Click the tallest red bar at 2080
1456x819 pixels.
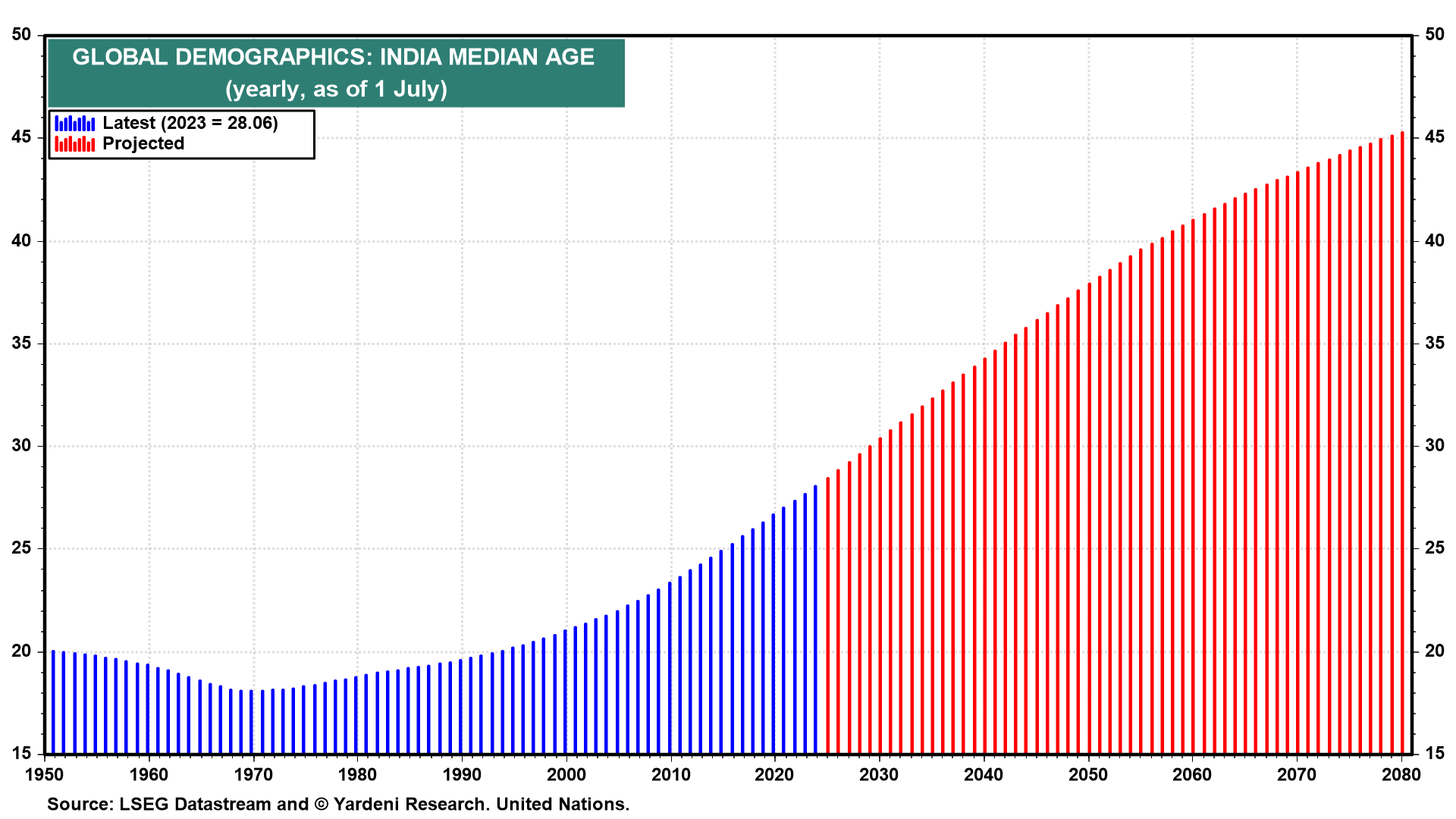pos(1402,444)
